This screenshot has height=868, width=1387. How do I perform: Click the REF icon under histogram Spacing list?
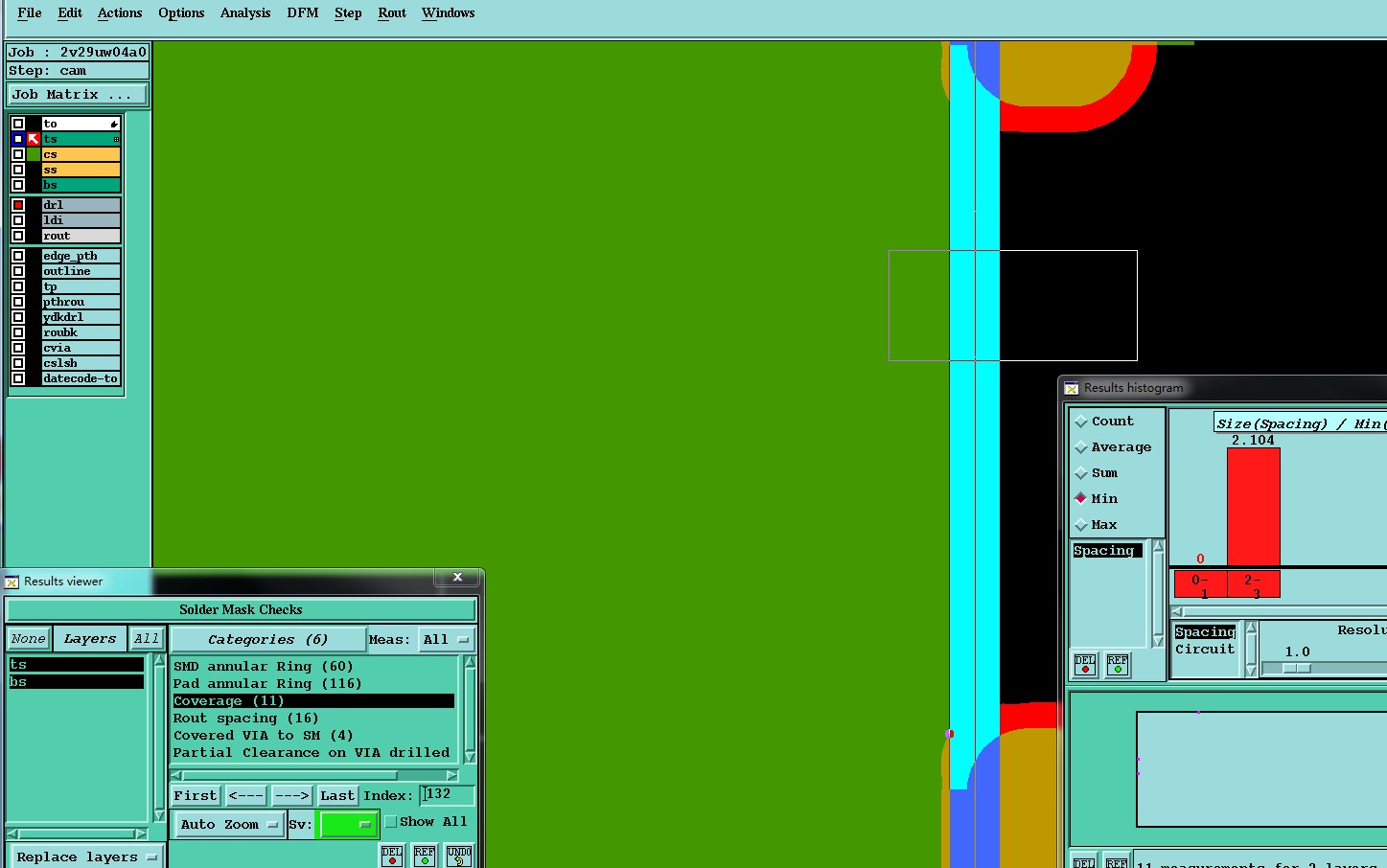point(1118,664)
